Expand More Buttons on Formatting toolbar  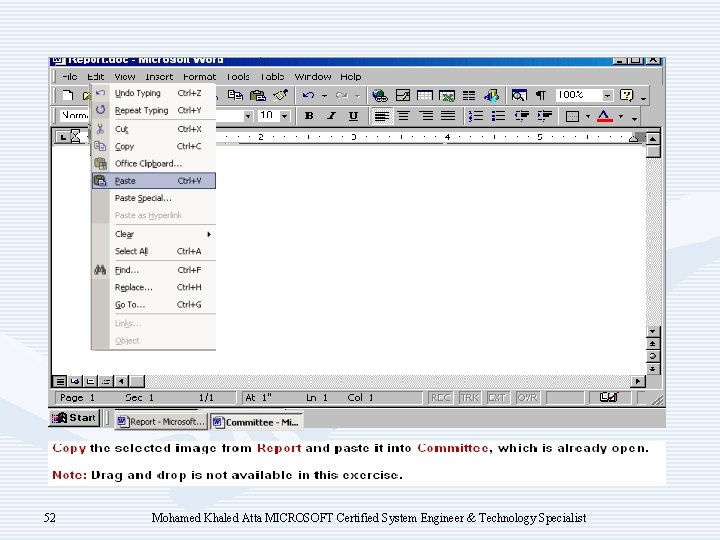(x=635, y=118)
